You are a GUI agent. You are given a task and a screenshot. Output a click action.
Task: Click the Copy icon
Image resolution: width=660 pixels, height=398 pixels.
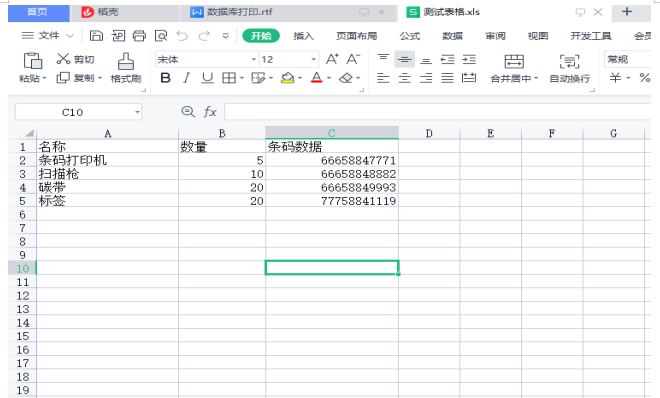[63, 78]
